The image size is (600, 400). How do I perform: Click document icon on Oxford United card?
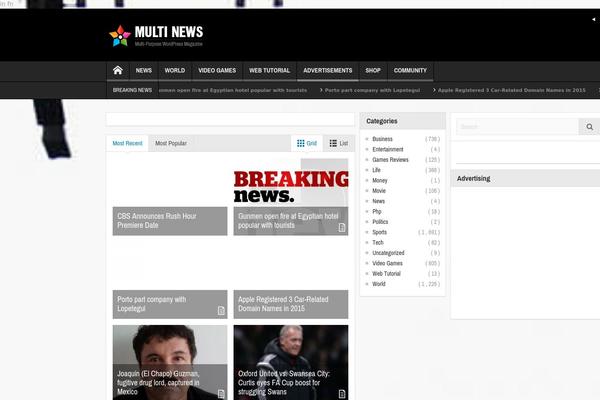(342, 393)
